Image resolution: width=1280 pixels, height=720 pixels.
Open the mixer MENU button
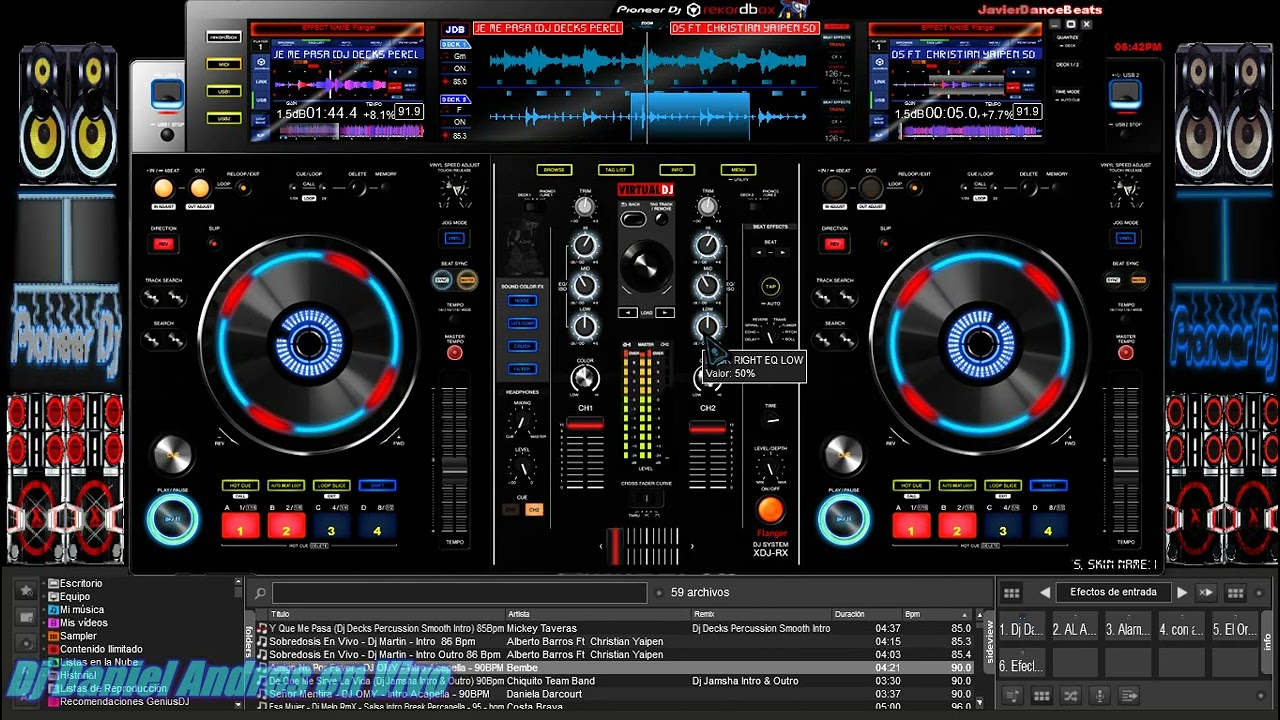738,170
